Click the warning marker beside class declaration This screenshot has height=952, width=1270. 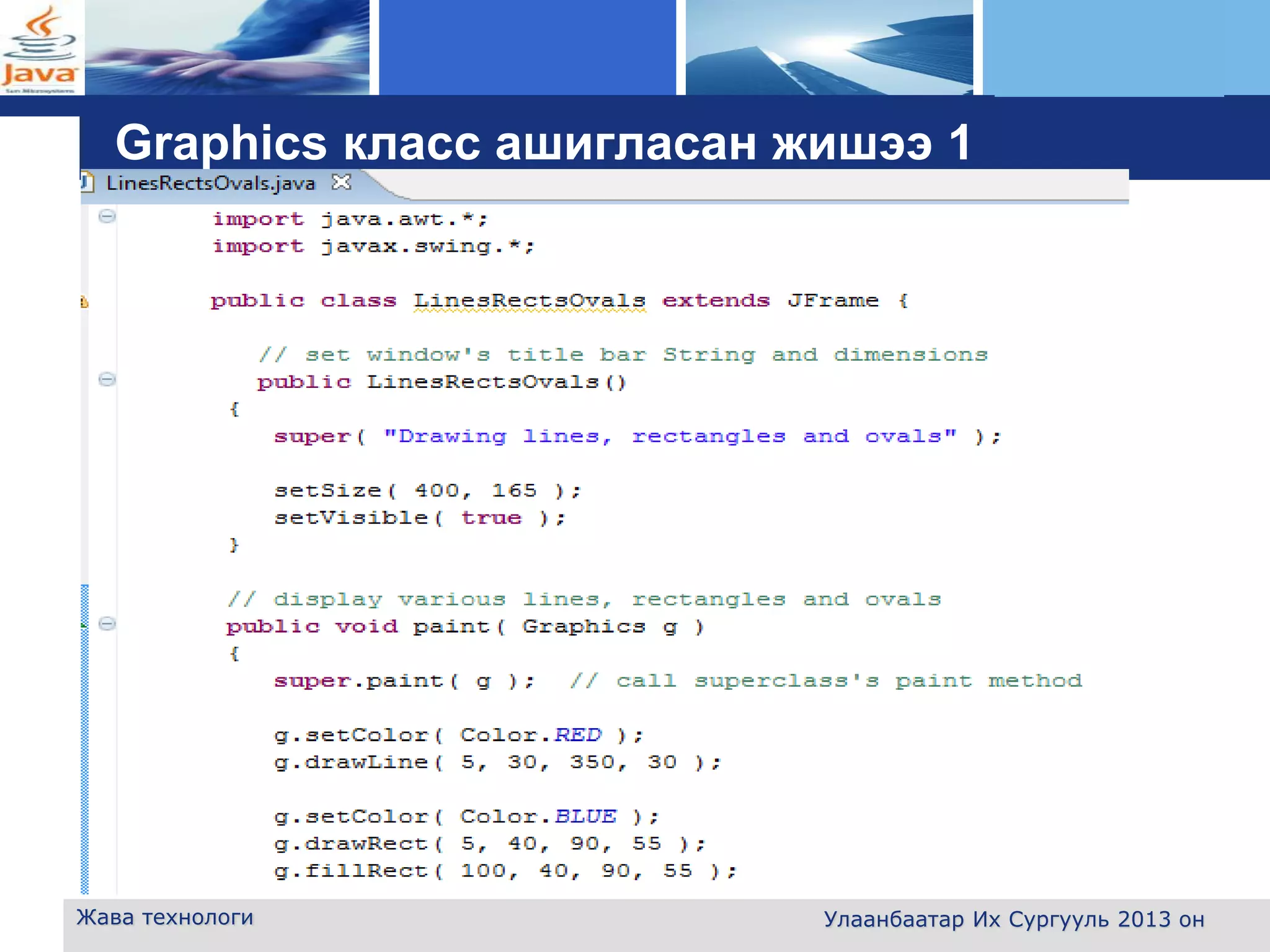(84, 302)
